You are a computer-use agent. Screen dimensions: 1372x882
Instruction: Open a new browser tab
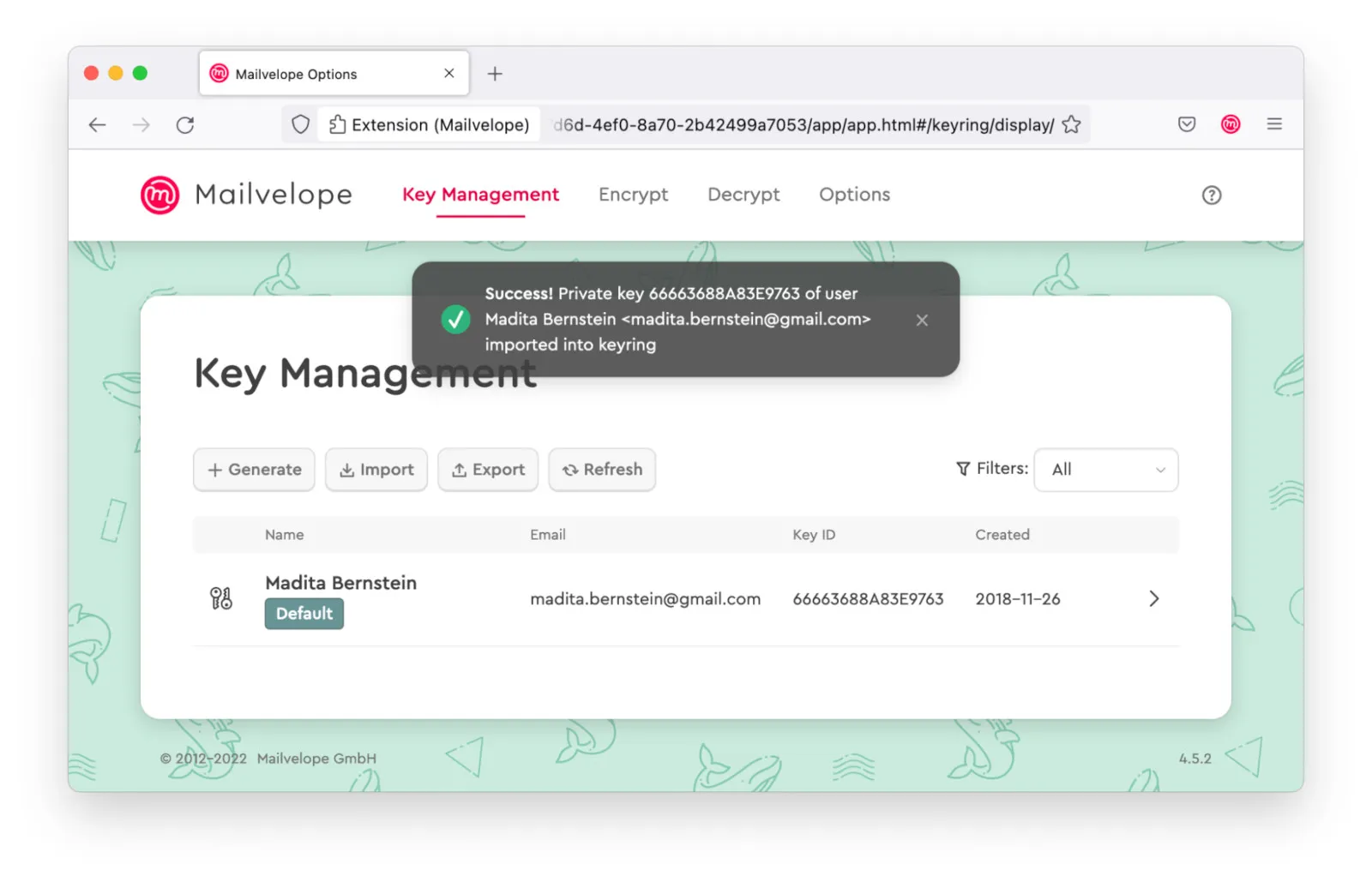[495, 74]
